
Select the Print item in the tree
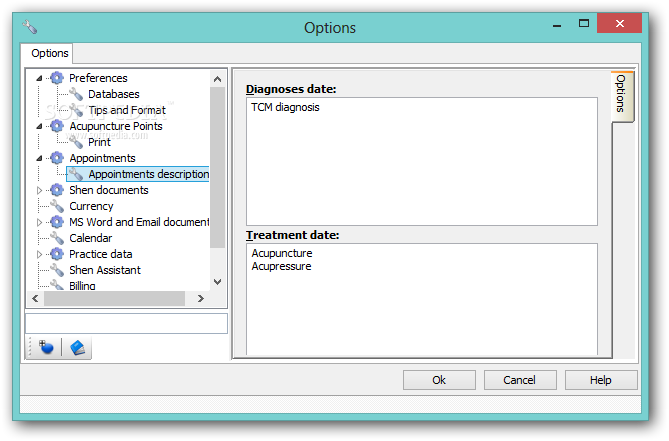(99, 142)
